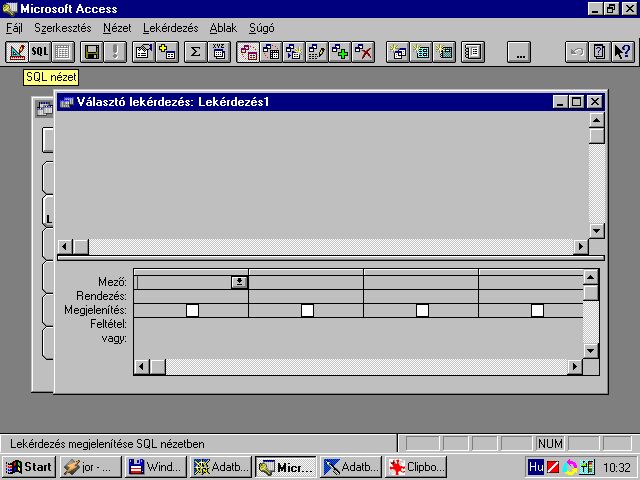Click Rendezés sort cell in first column

[x=191, y=296]
